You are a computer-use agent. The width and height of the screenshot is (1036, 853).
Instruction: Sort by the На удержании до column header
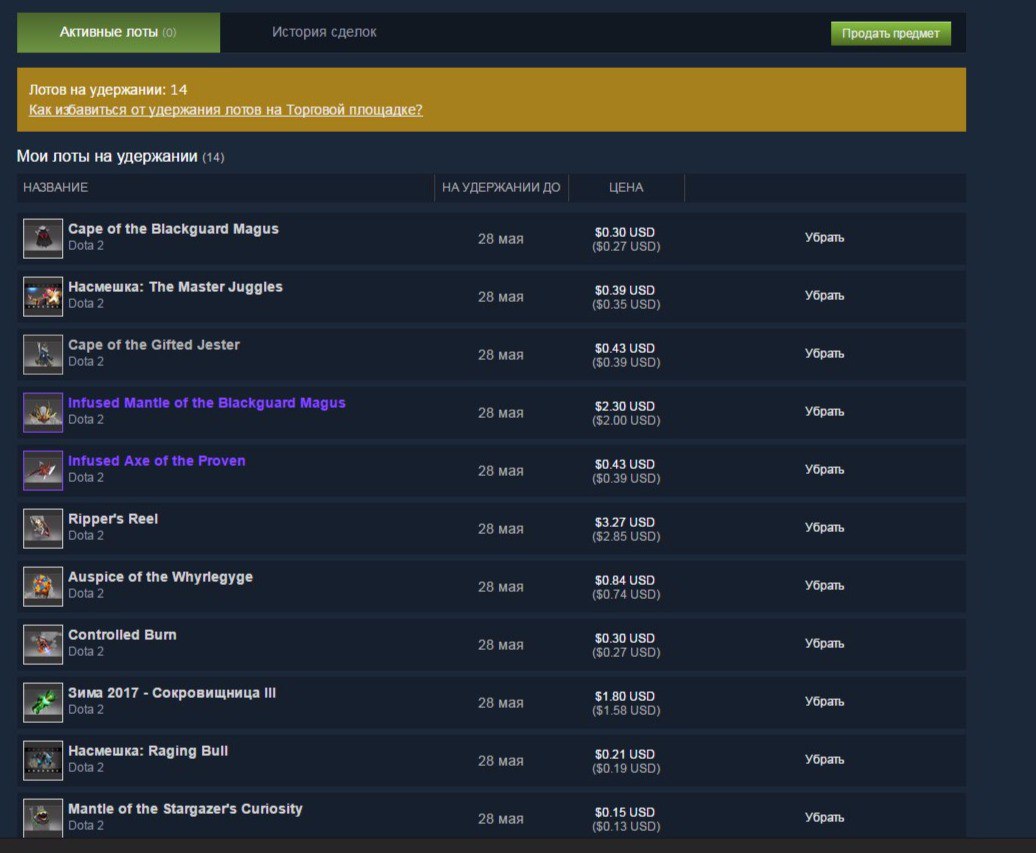[501, 187]
